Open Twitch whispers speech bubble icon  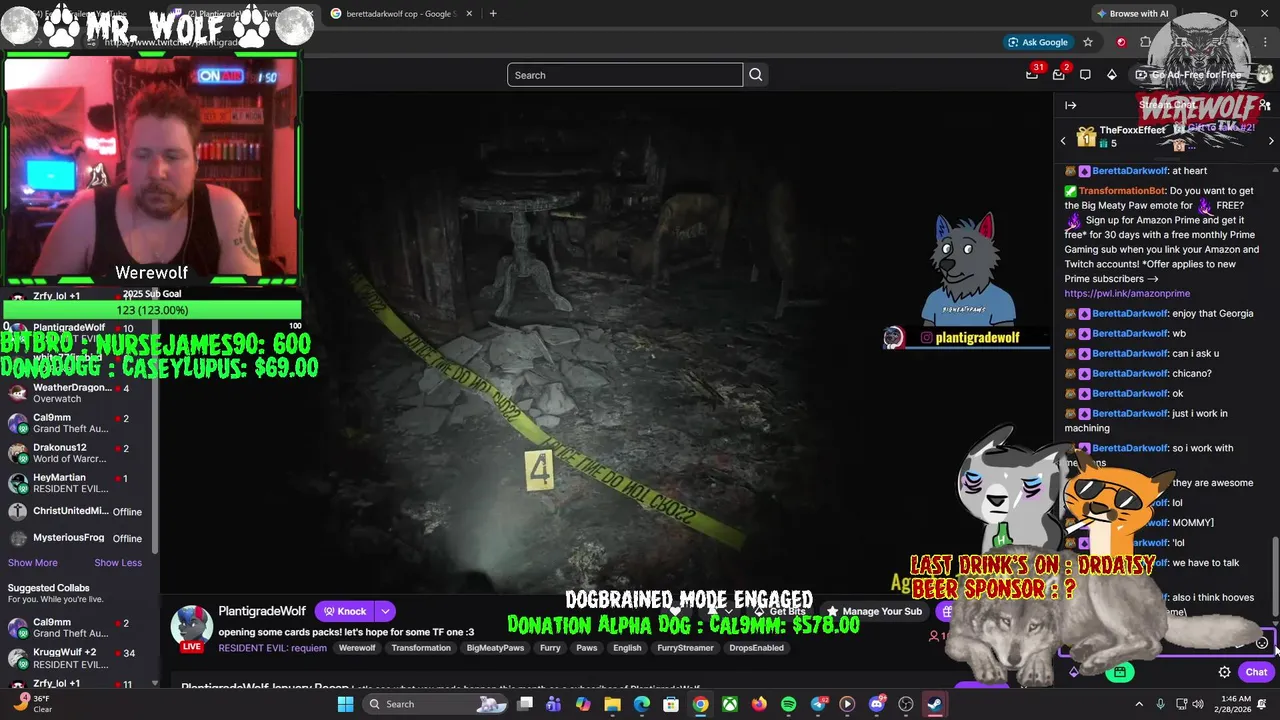[1085, 75]
